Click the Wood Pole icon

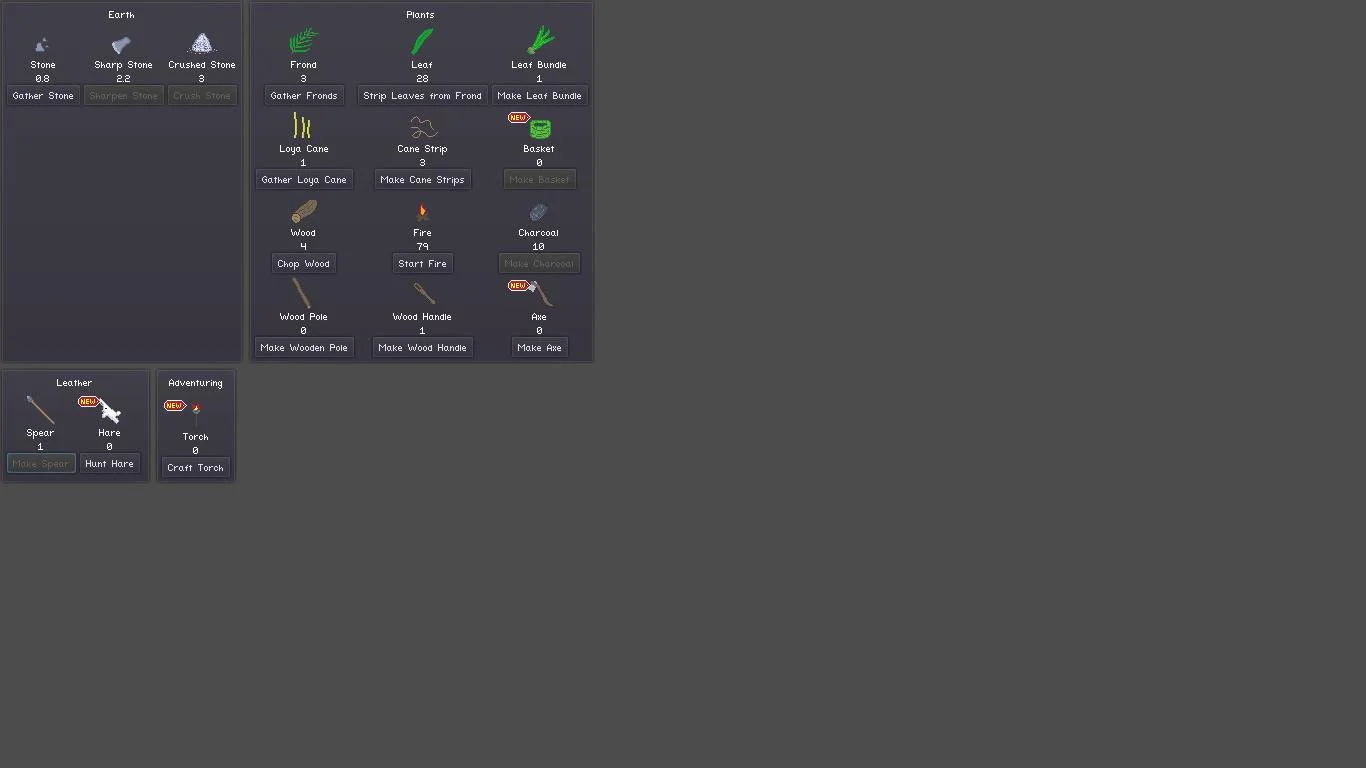click(x=301, y=293)
